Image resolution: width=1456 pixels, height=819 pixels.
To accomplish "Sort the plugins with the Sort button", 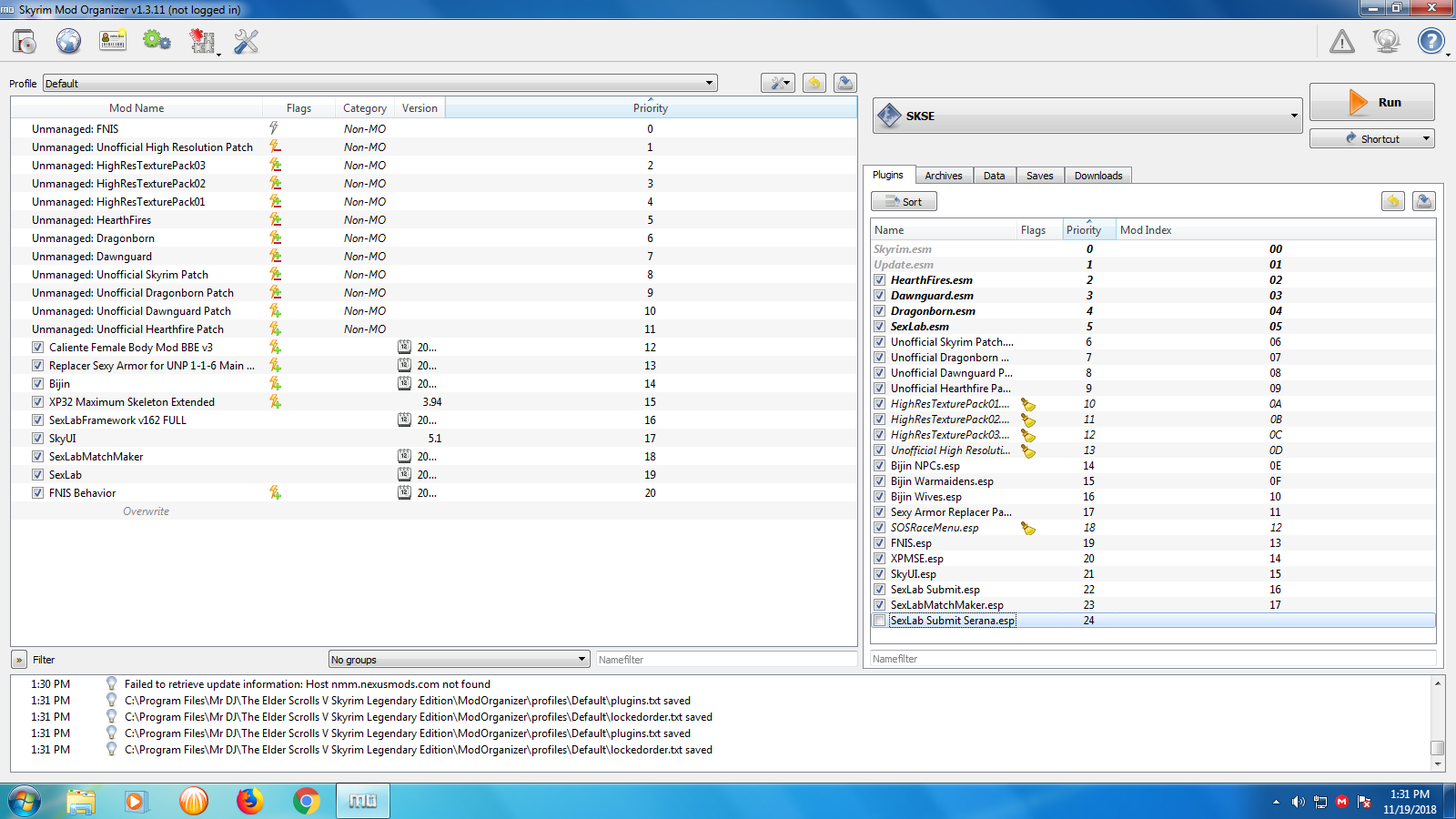I will click(904, 201).
